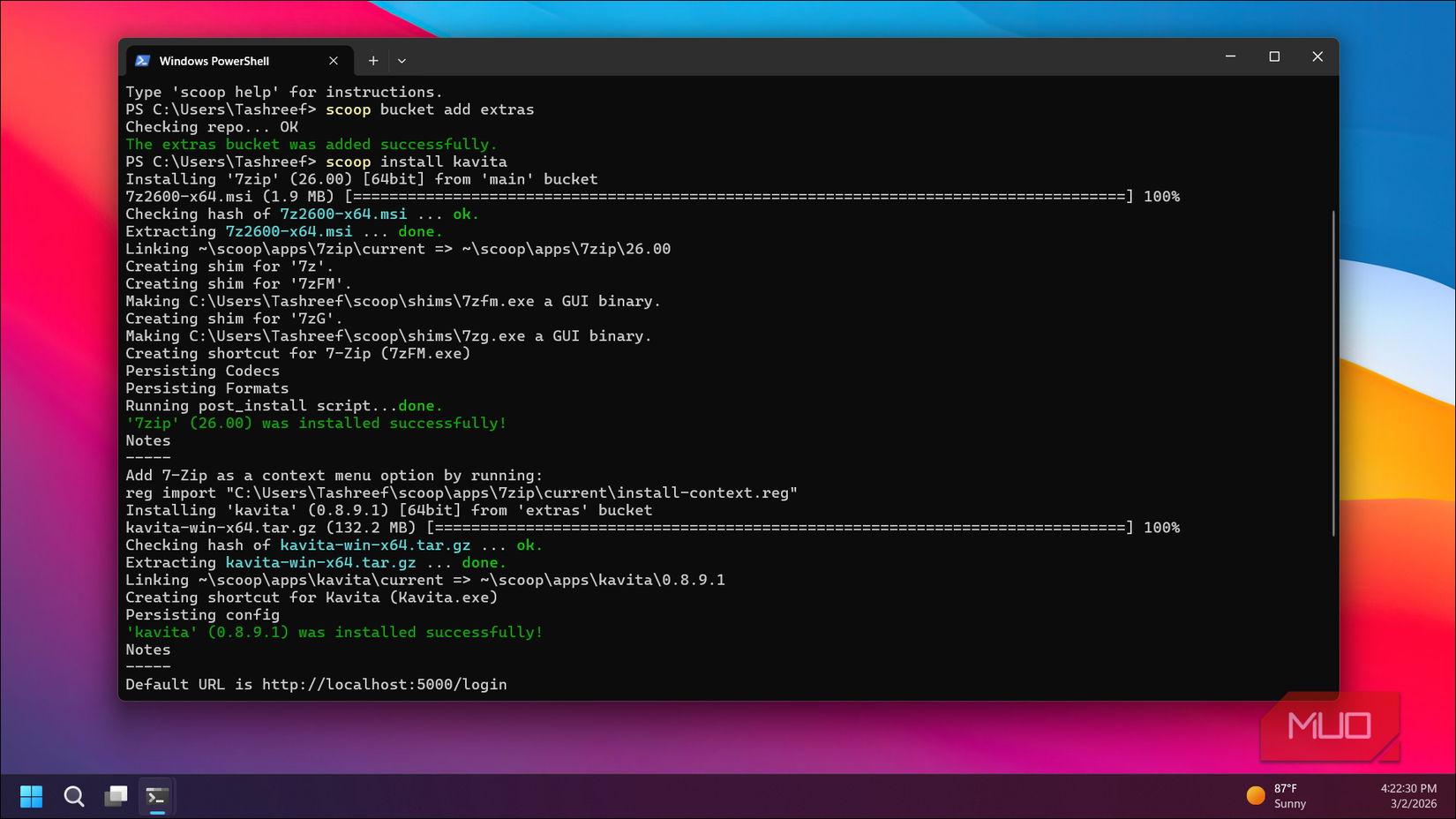1456x819 pixels.
Task: Click the 87°F Sunny weather widget
Action: tap(1280, 795)
